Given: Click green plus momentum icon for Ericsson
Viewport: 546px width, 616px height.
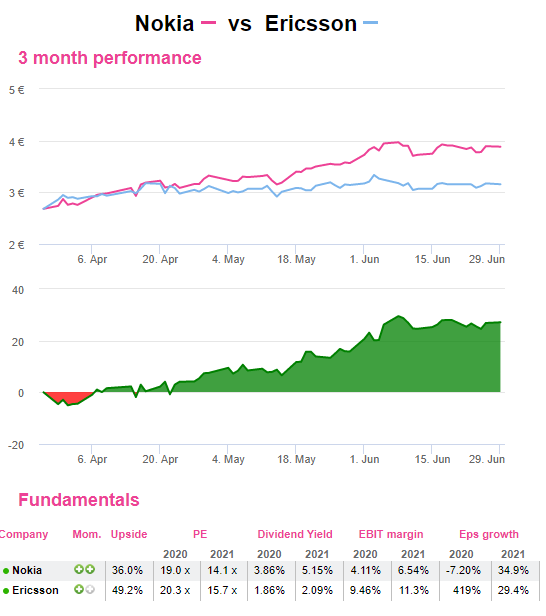Looking at the screenshot, I should (79, 589).
